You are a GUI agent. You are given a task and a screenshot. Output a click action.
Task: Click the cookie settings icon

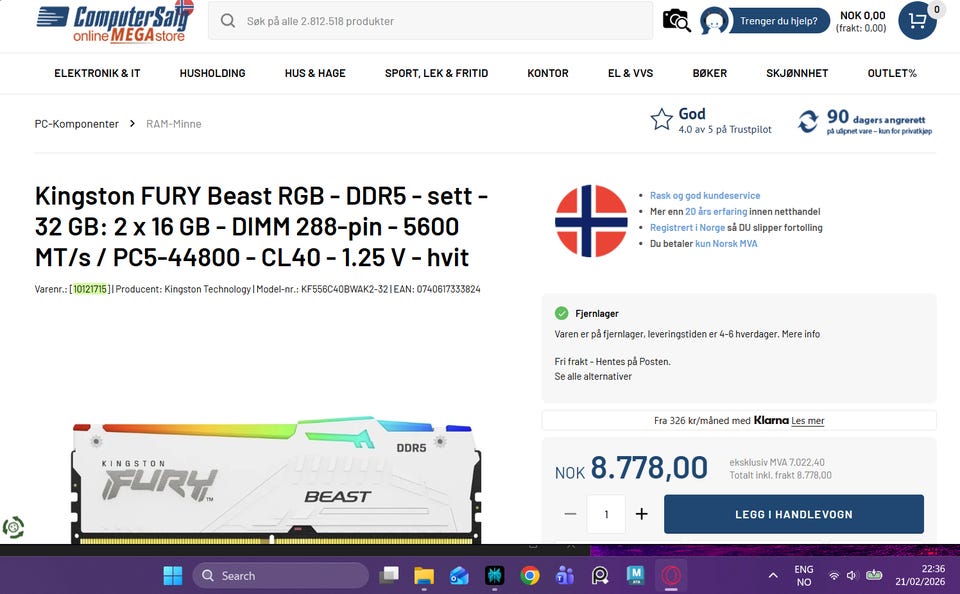[13, 527]
